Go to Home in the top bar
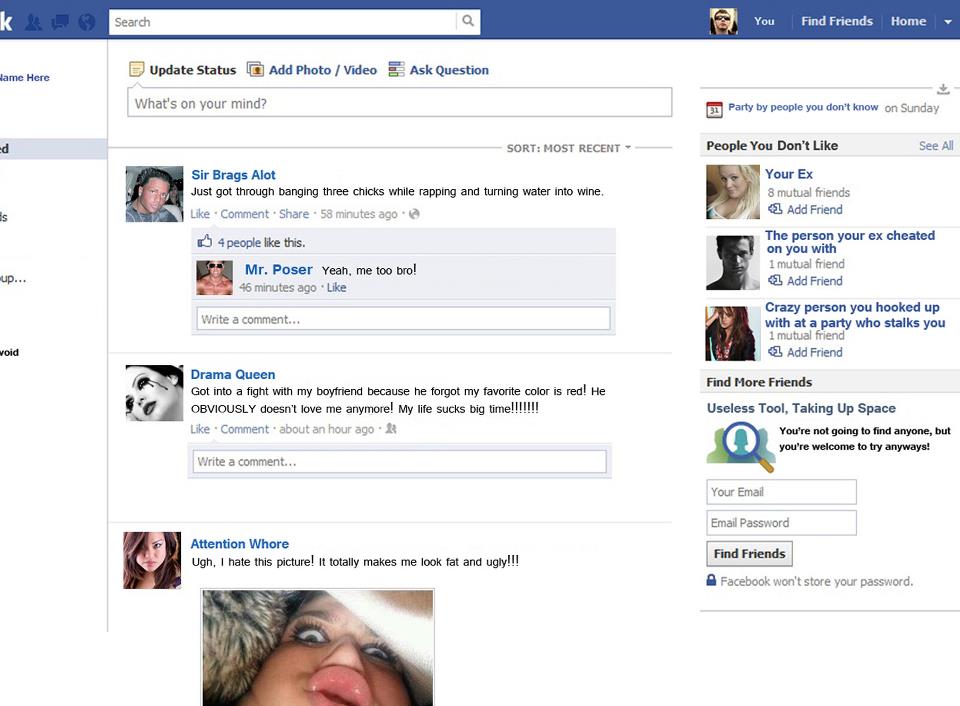Viewport: 960px width, 706px height. tap(908, 21)
